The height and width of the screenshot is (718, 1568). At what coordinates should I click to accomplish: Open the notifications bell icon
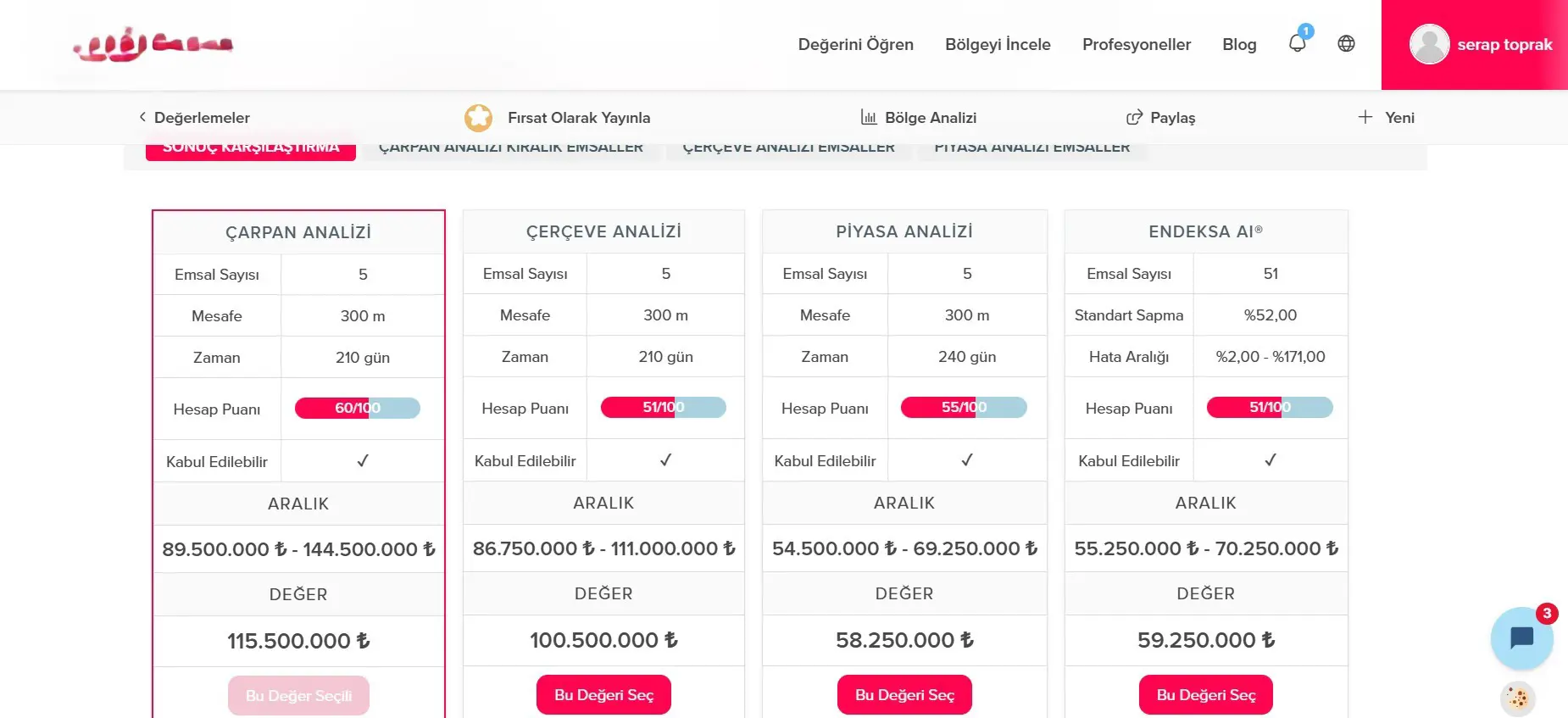1297,43
